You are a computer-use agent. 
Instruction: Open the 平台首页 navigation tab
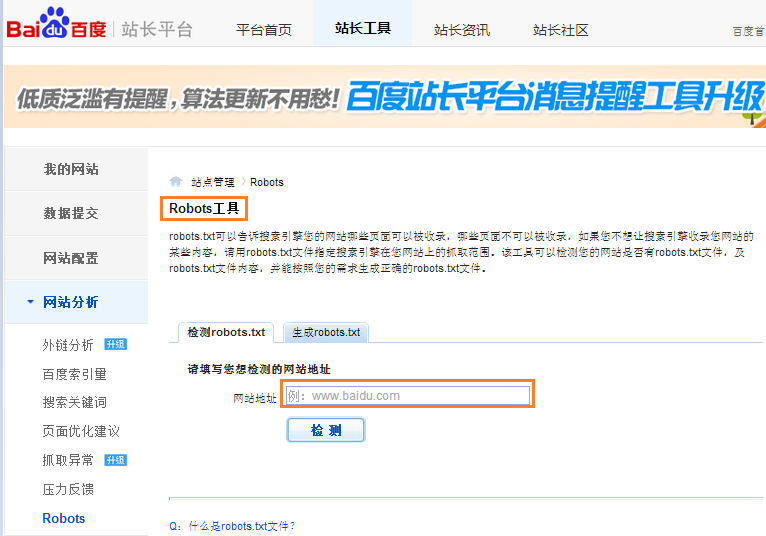(264, 30)
